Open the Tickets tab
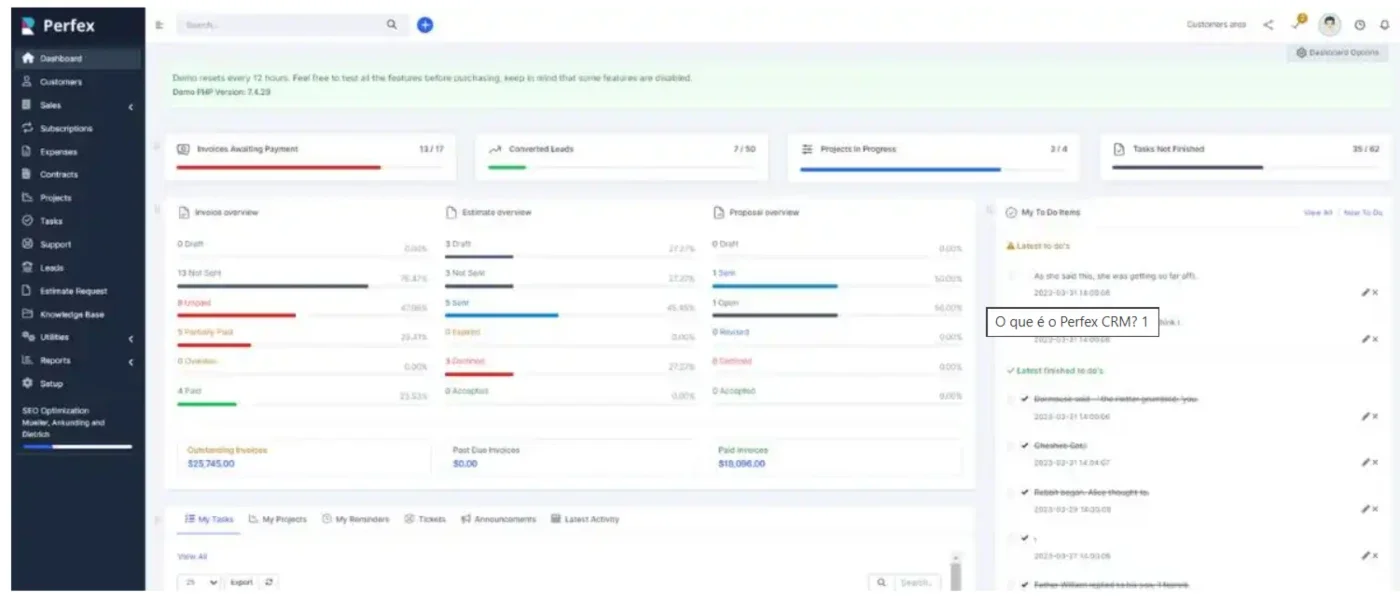The width and height of the screenshot is (1400, 600). (x=425, y=519)
